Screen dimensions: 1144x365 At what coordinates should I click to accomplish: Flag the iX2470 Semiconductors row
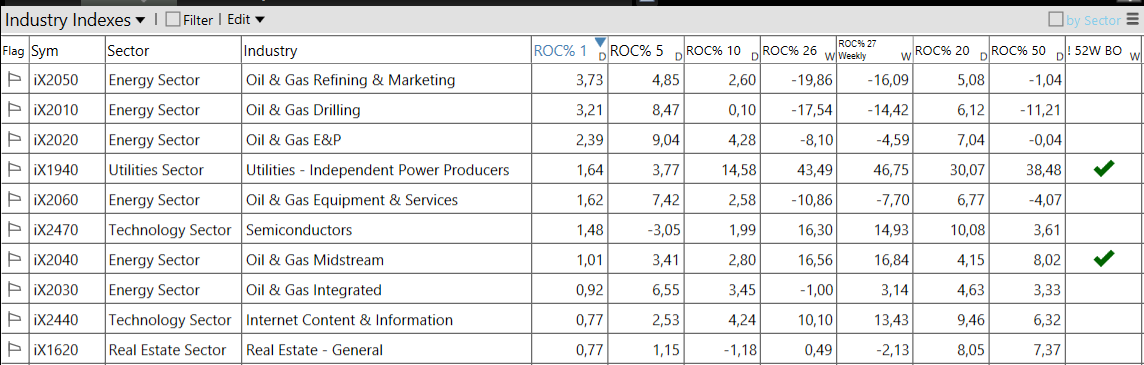tap(14, 229)
